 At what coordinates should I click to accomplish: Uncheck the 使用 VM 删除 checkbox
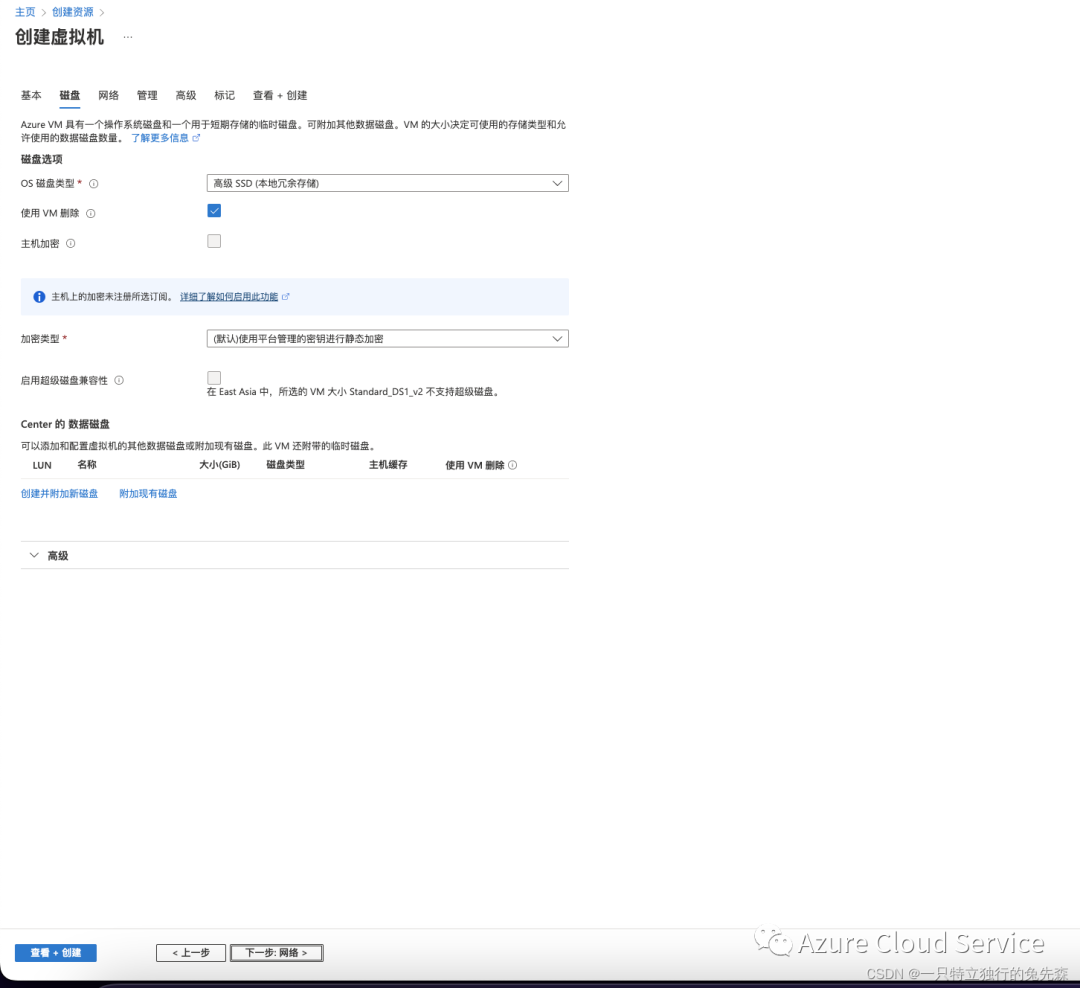pyautogui.click(x=214, y=211)
